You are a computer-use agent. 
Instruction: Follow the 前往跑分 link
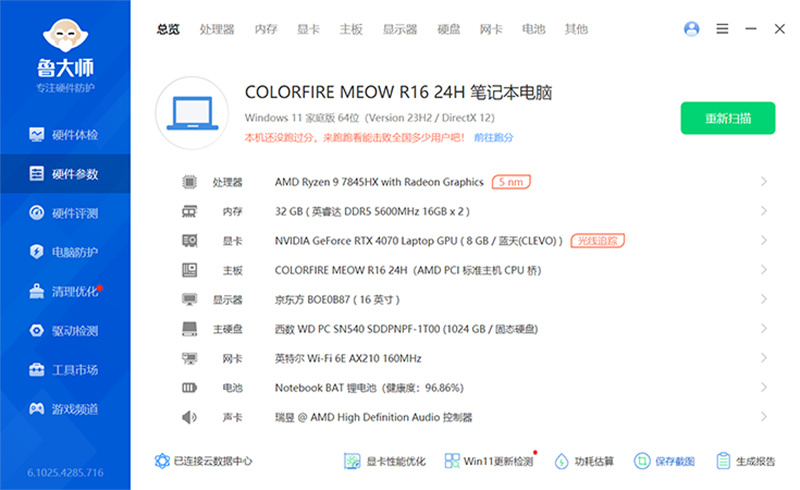pos(493,137)
